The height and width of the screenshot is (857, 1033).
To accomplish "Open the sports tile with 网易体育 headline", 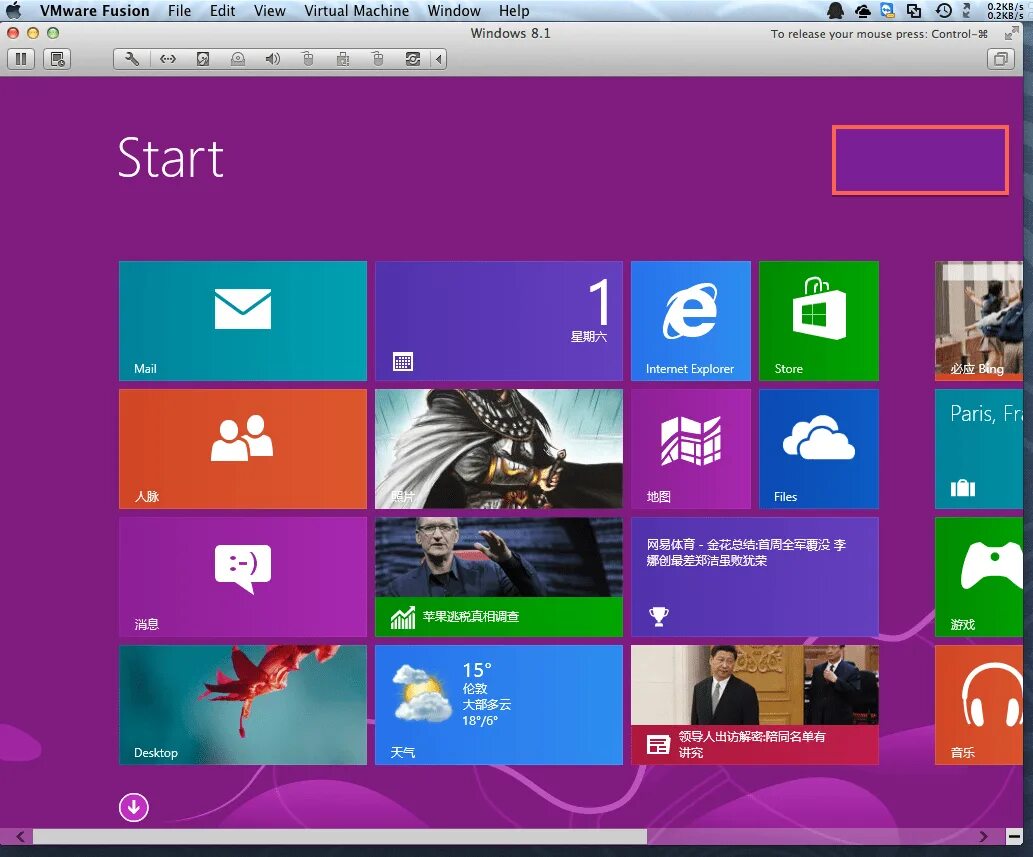I will [x=755, y=577].
